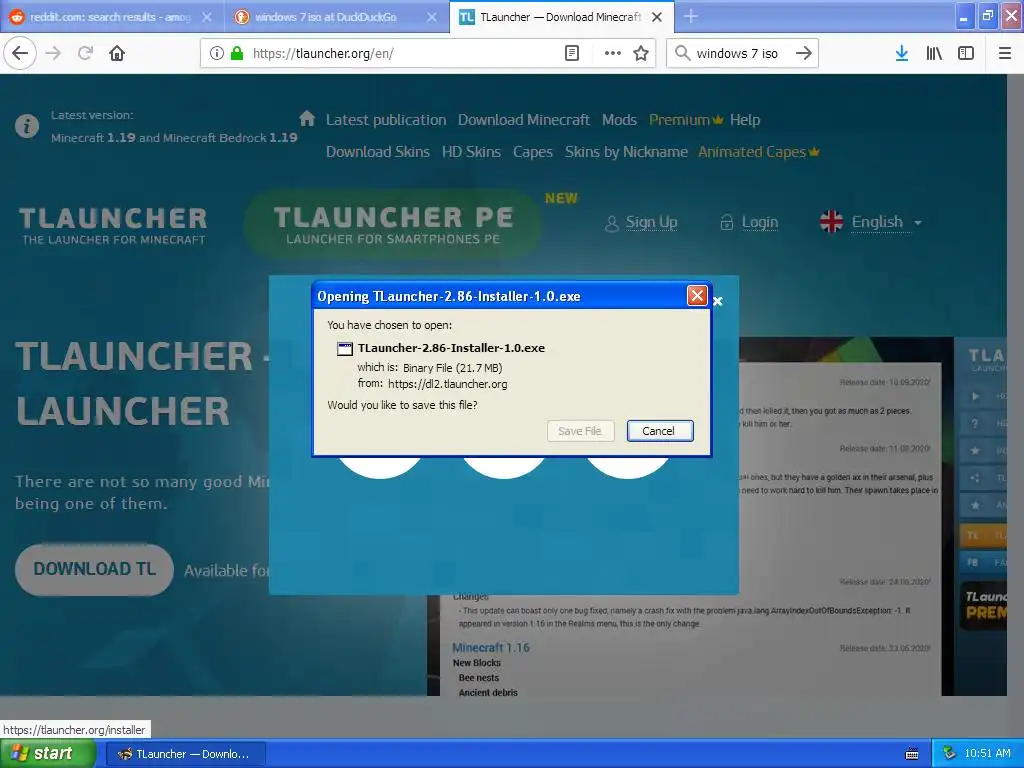The width and height of the screenshot is (1024, 768).
Task: Click Save File in the download dialog
Action: click(x=580, y=431)
